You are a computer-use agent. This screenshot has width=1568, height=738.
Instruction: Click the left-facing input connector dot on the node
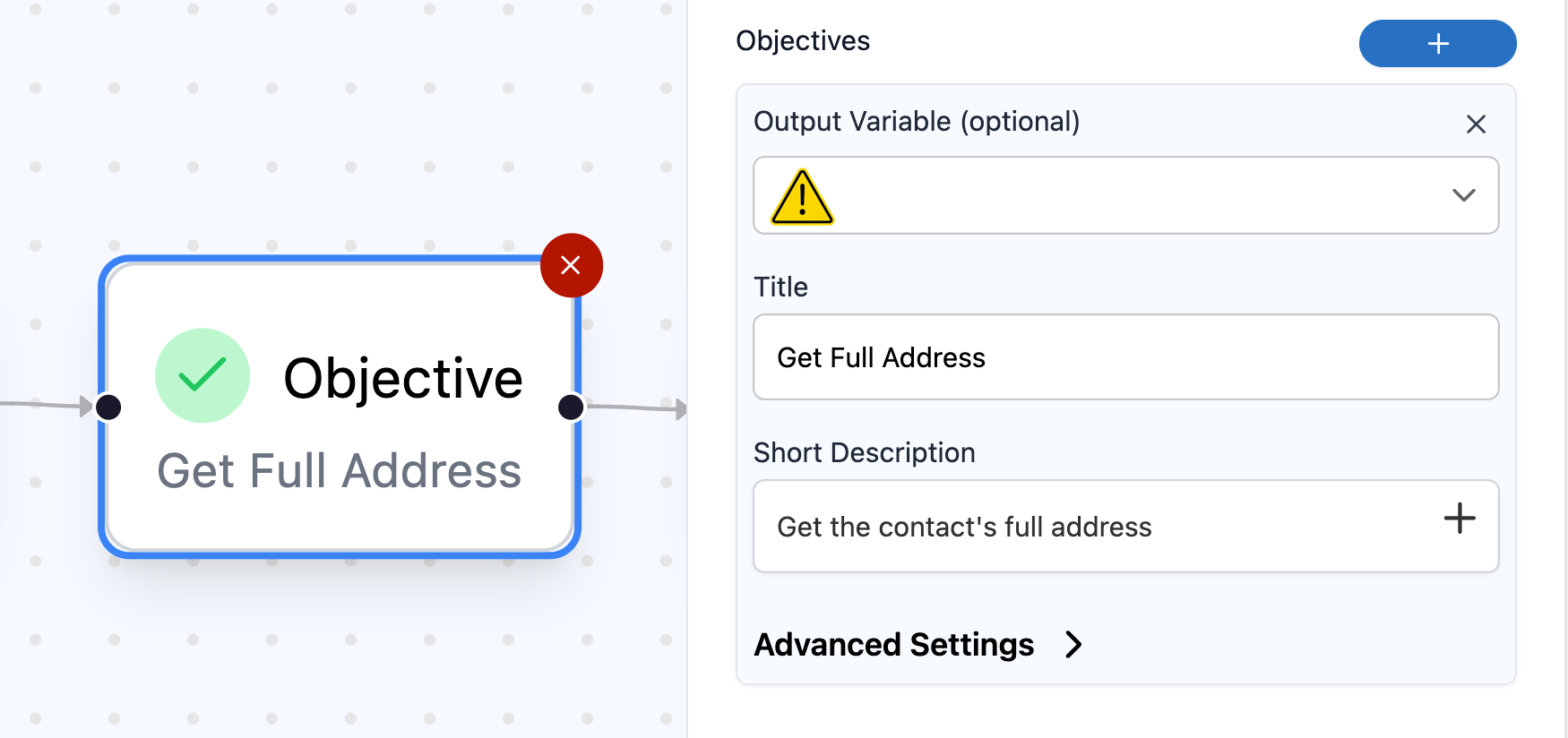point(108,407)
